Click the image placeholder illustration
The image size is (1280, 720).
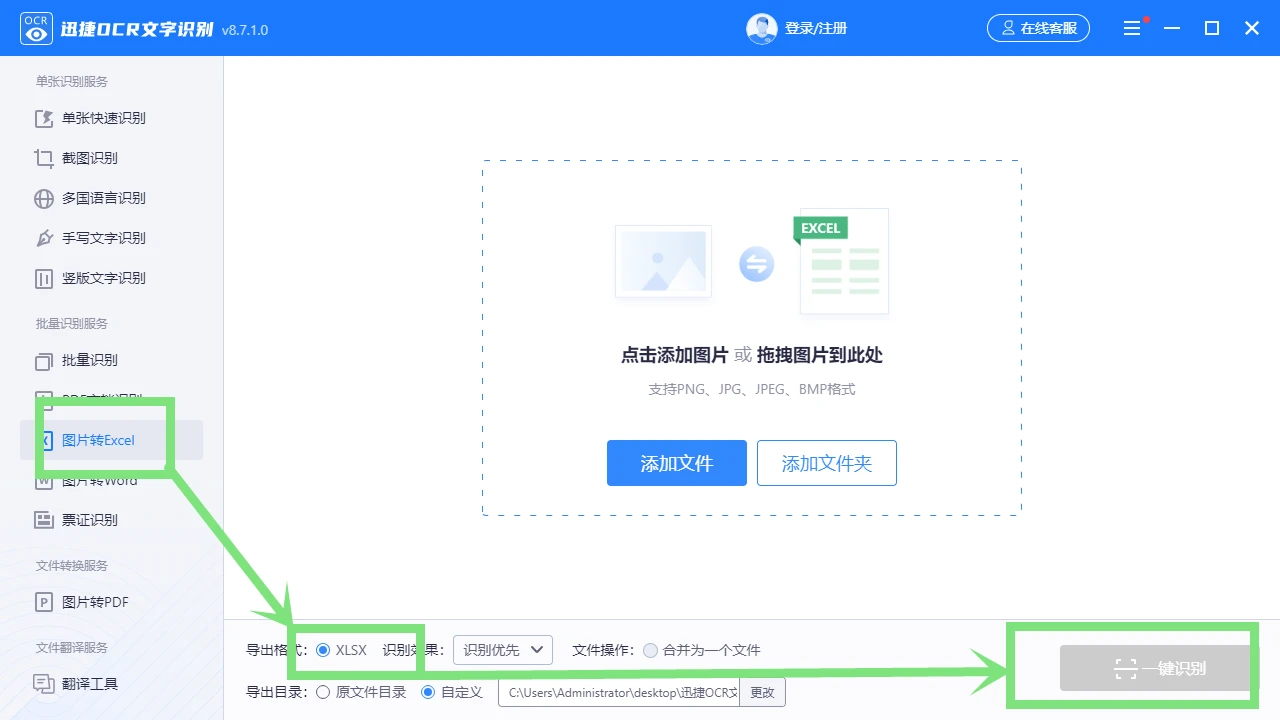663,262
